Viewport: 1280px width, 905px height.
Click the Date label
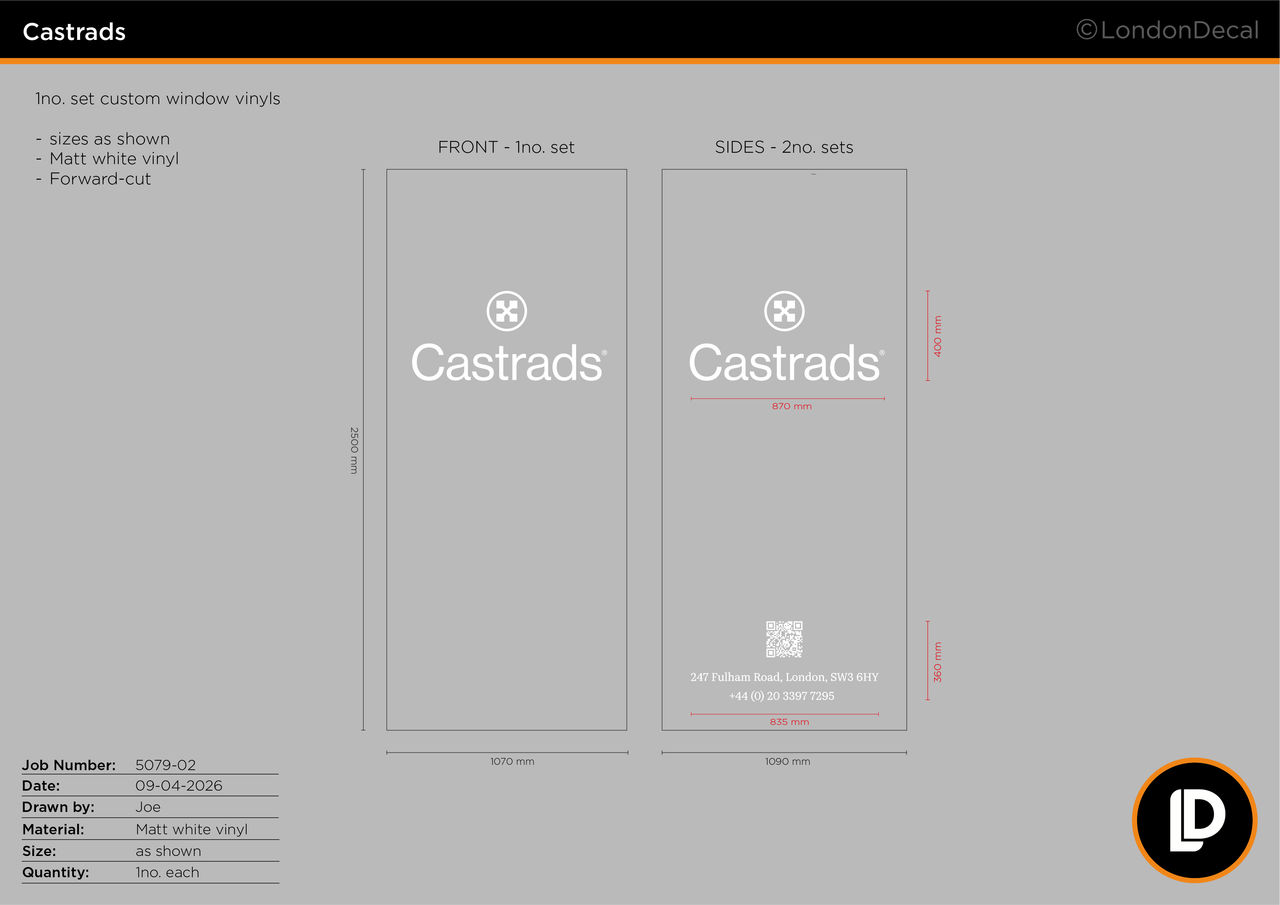click(x=41, y=786)
